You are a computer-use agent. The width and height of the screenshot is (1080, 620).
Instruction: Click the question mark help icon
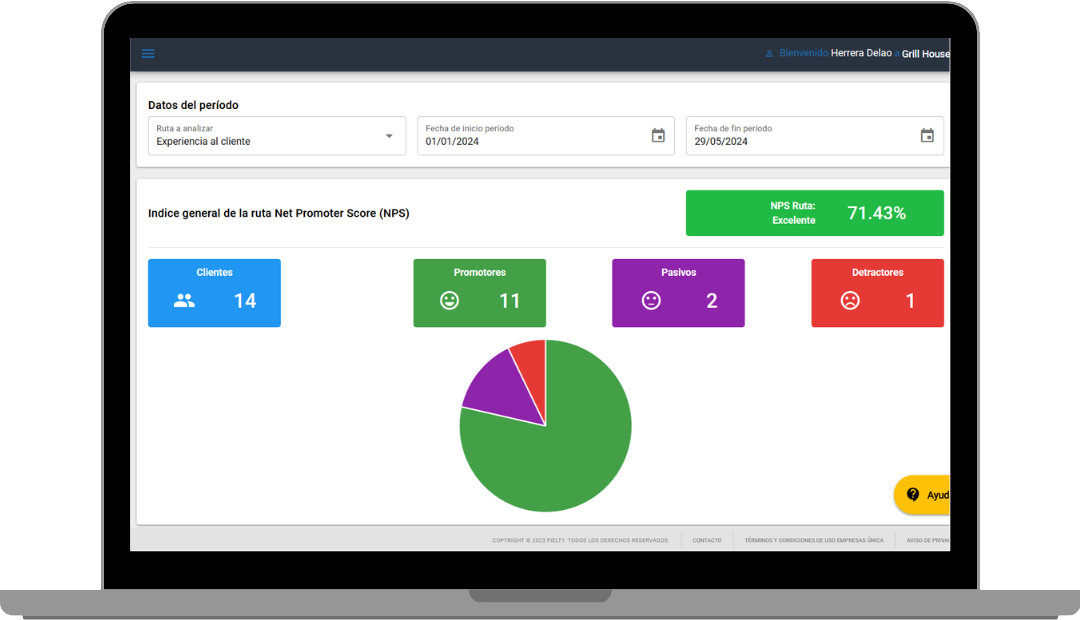913,495
